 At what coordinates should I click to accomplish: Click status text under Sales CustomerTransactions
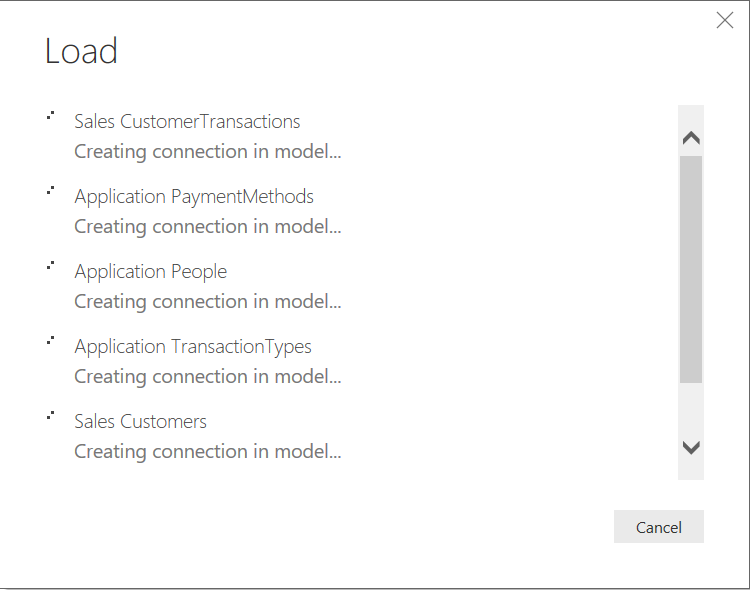click(x=208, y=152)
